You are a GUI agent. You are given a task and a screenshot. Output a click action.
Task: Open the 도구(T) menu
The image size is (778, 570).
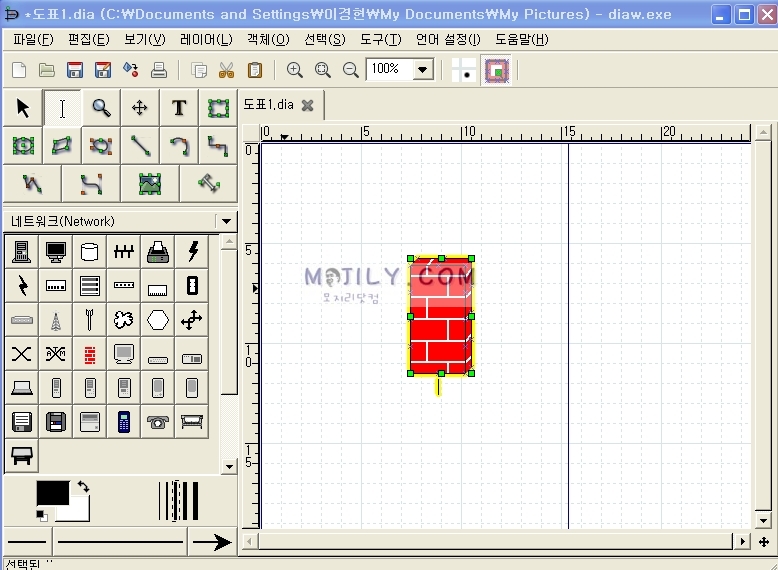click(381, 40)
